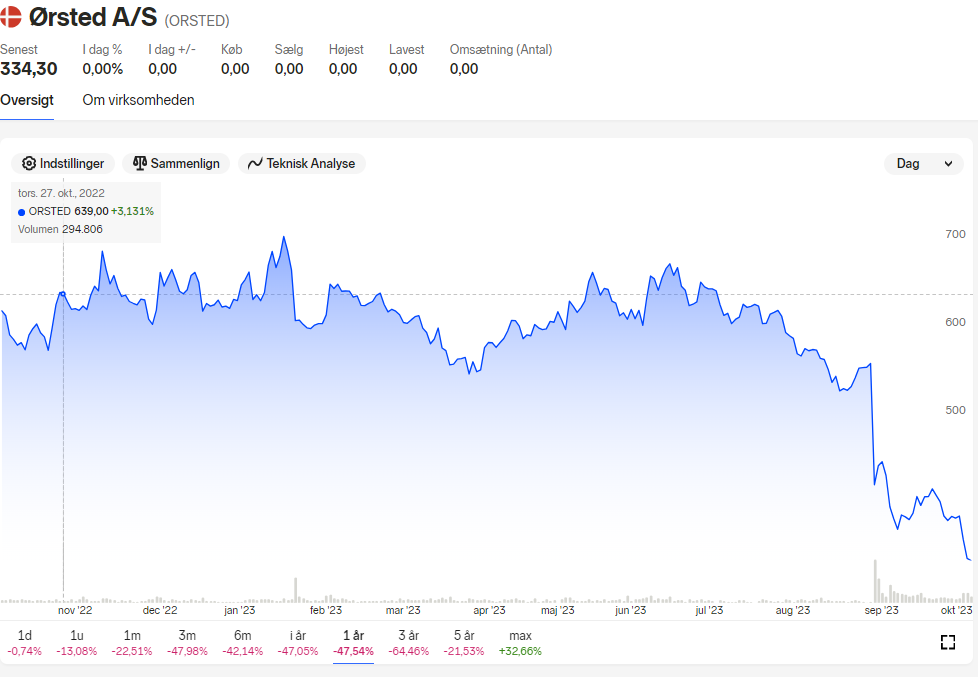Open Indstillinger gear settings
The width and height of the screenshot is (978, 677).
[63, 163]
